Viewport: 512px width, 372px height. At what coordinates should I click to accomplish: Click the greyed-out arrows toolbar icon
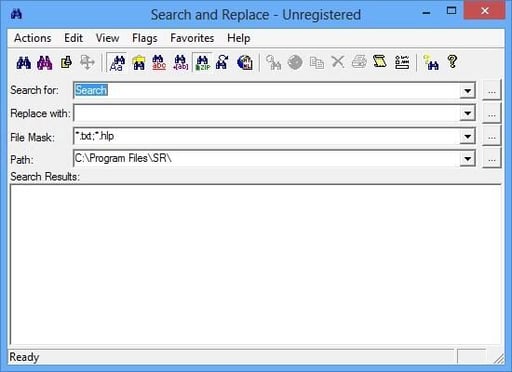pyautogui.click(x=87, y=62)
